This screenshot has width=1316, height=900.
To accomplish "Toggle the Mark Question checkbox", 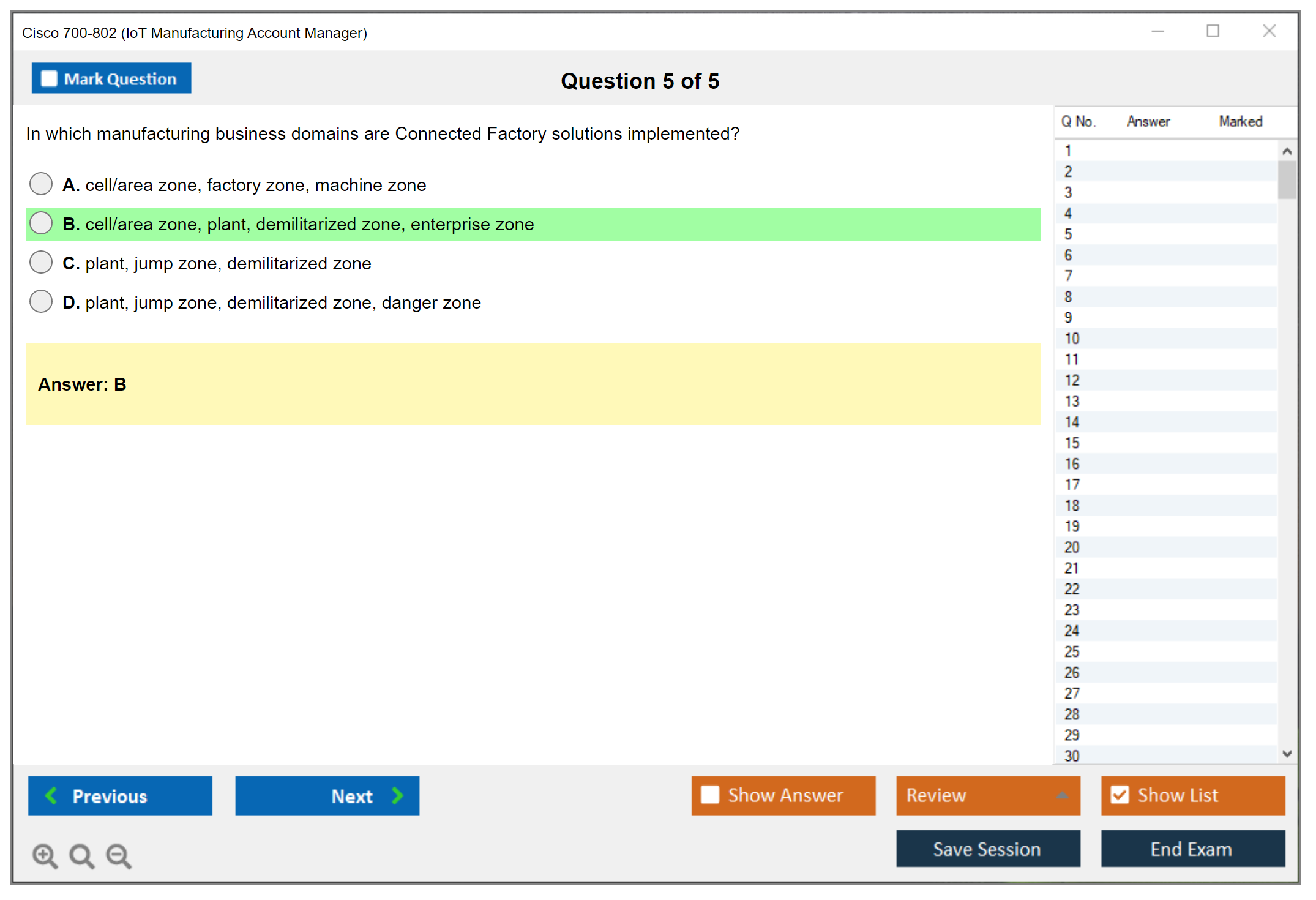I will tap(49, 79).
